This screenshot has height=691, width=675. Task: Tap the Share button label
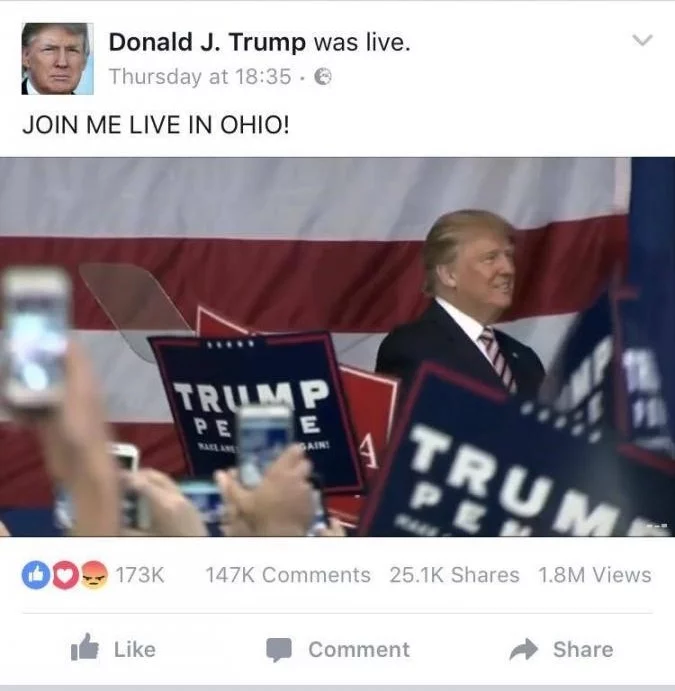tap(583, 650)
